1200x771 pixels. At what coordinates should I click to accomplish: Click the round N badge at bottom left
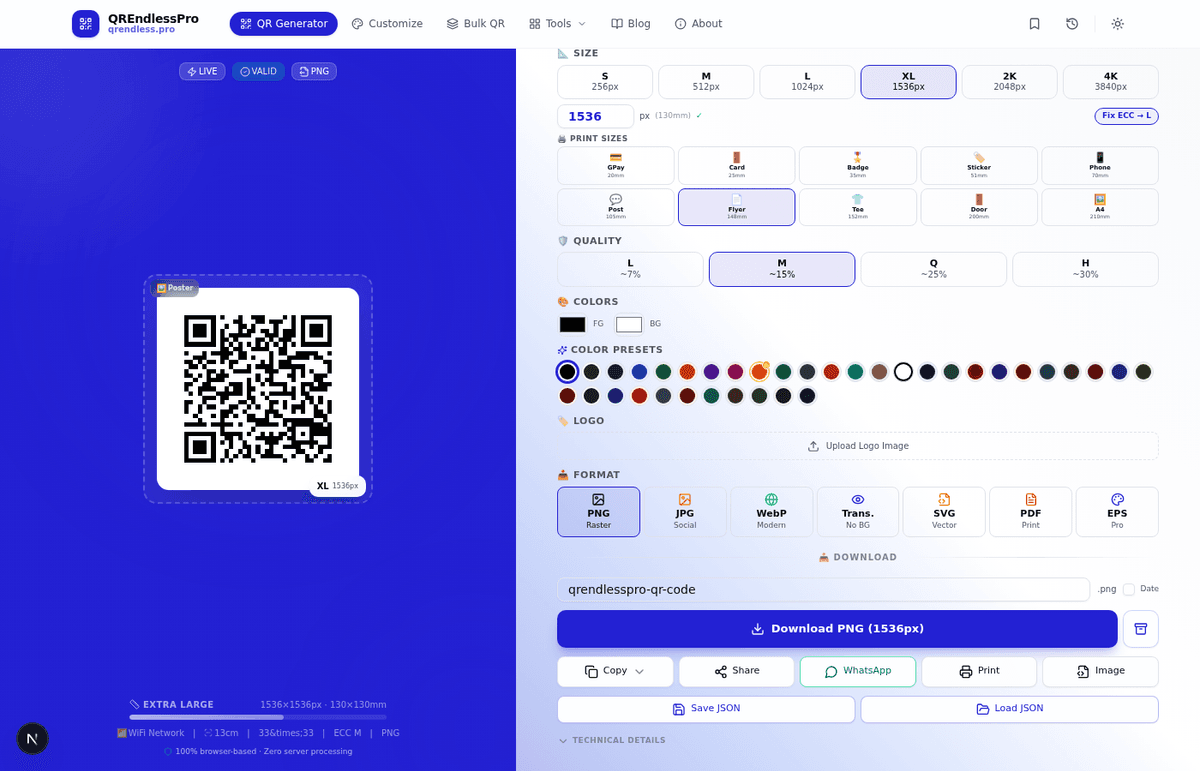(33, 739)
